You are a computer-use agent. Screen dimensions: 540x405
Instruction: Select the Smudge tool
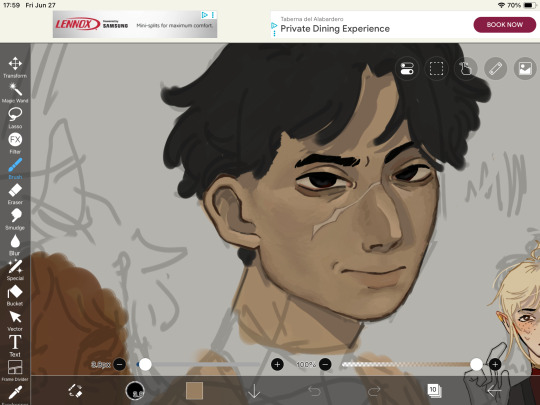point(15,219)
